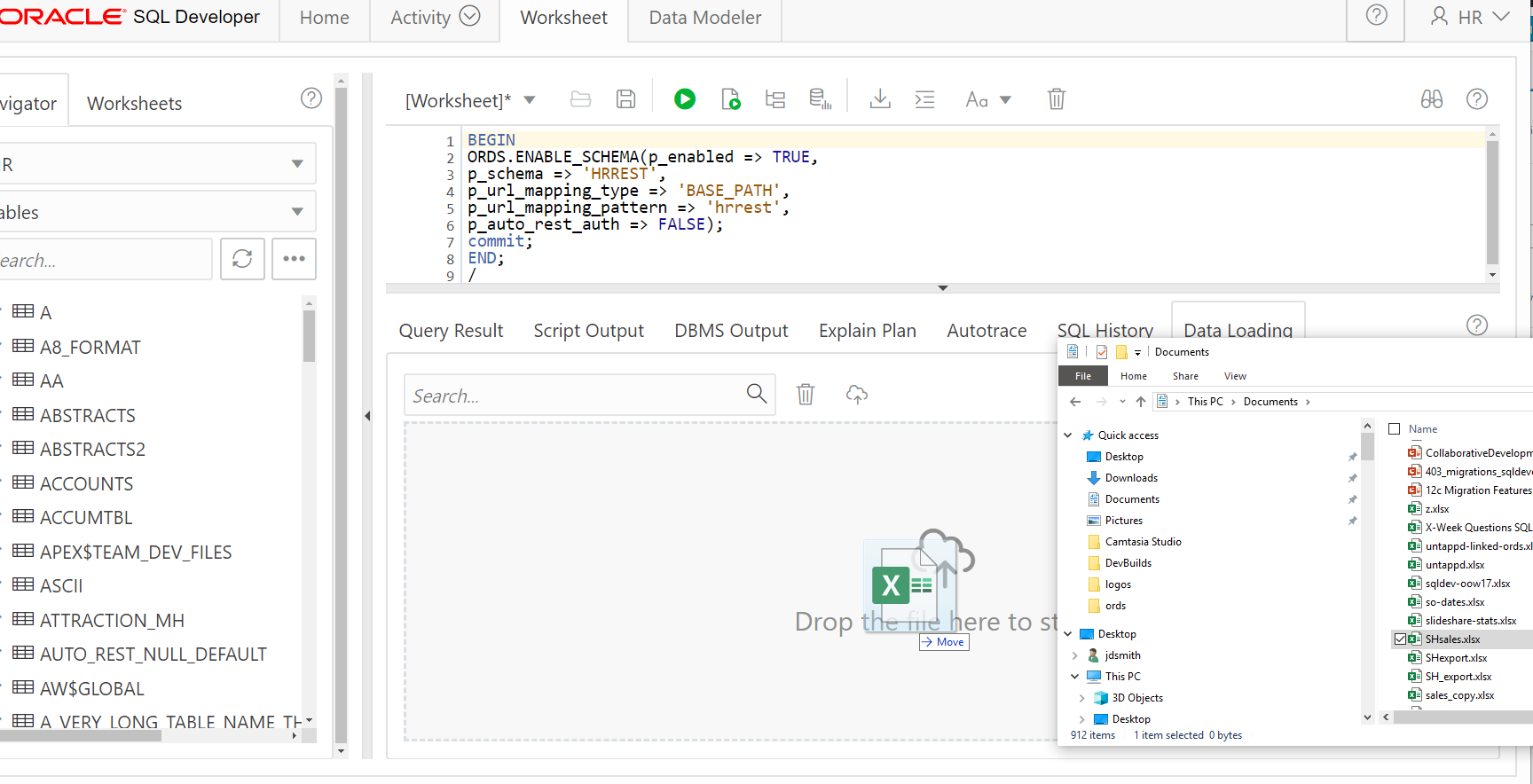Click the Clear worksheet trash icon

(1056, 99)
